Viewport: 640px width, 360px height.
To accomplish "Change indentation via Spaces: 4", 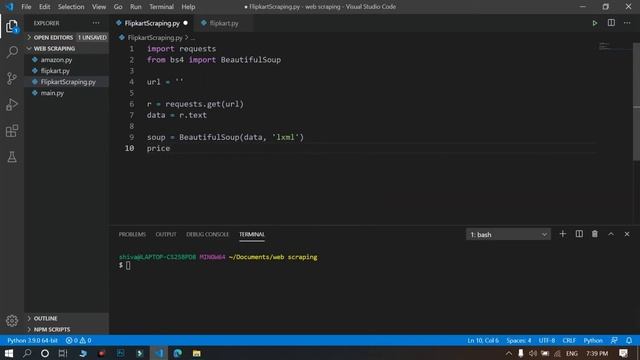I will (519, 340).
